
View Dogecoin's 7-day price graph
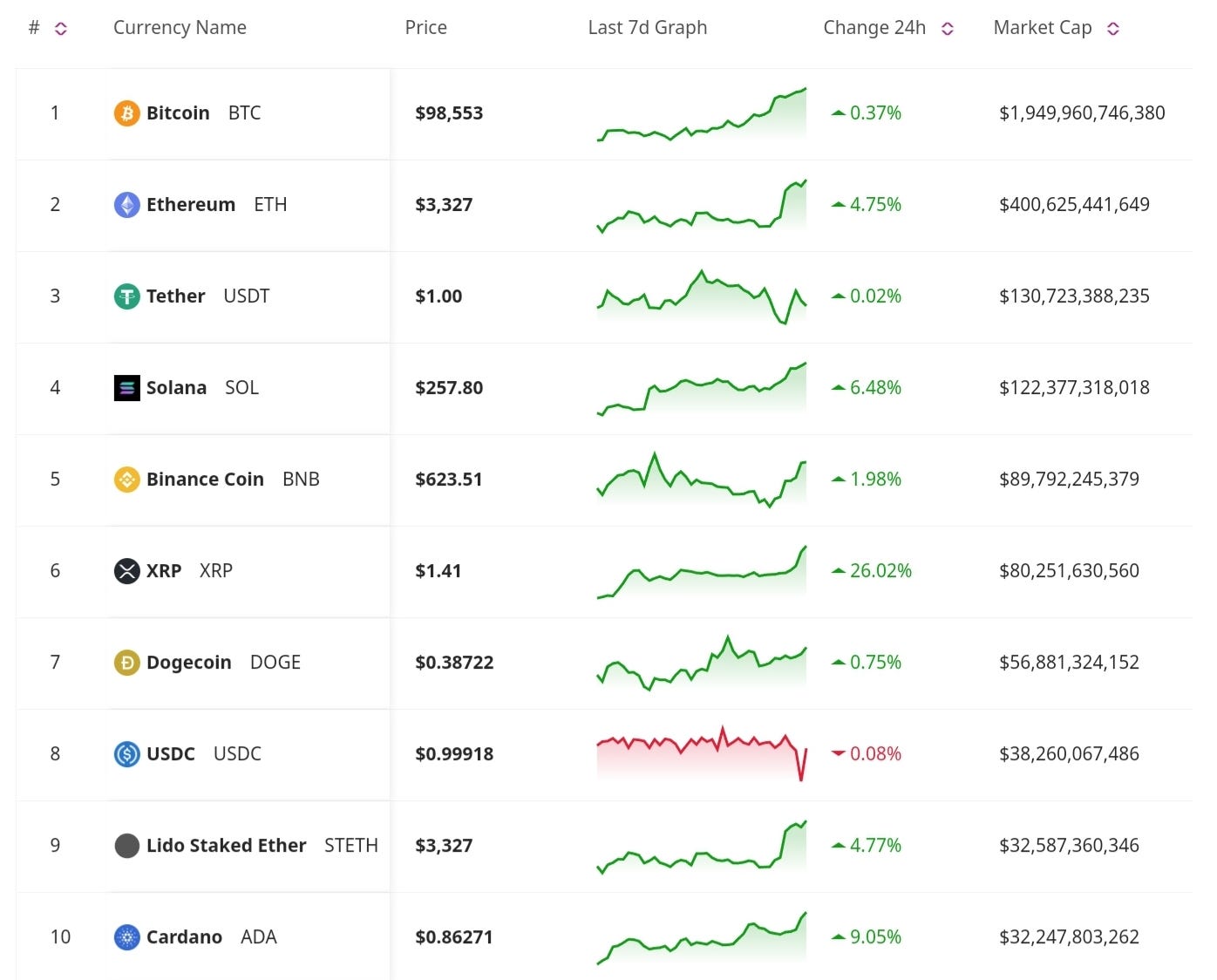pyautogui.click(x=702, y=664)
